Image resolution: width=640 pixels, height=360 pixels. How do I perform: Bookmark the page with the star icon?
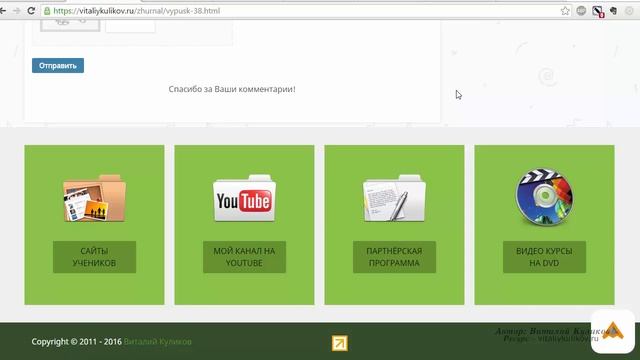(x=565, y=11)
